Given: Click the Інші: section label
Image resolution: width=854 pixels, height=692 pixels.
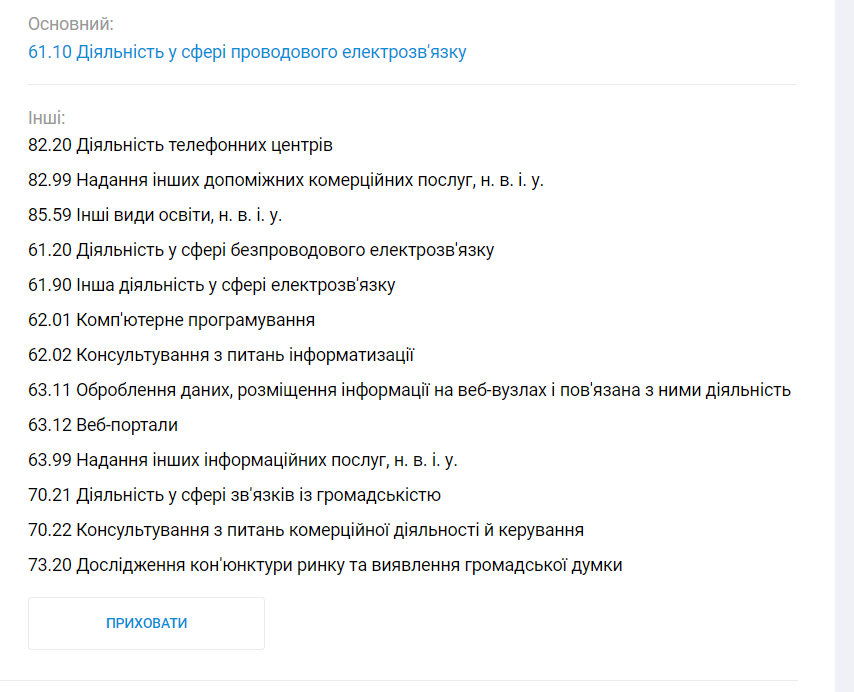Looking at the screenshot, I should pos(47,118).
